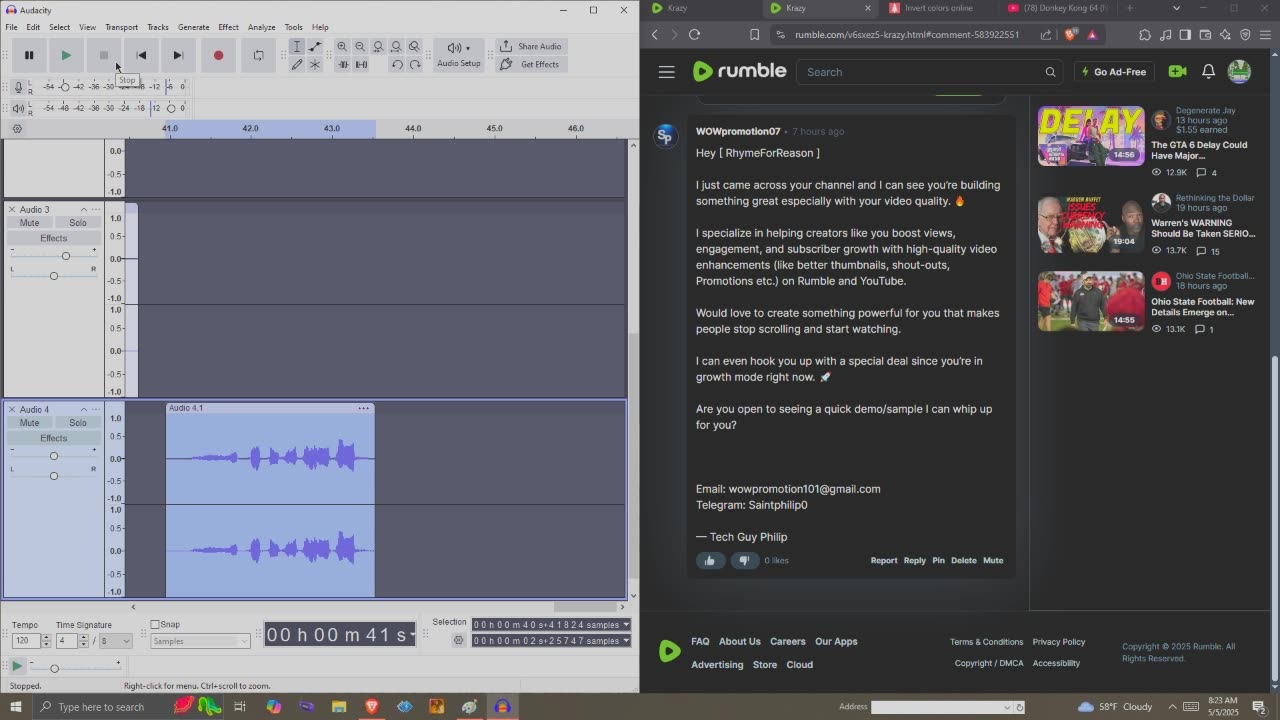Trim audio outside selection
The image size is (1280, 720).
pyautogui.click(x=342, y=65)
